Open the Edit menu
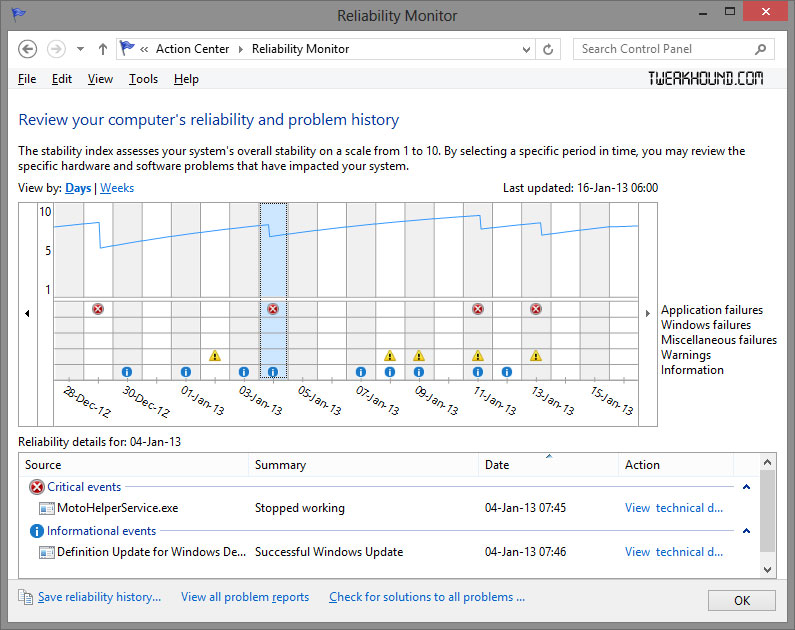Screen dimensions: 795x630 (x=62, y=79)
